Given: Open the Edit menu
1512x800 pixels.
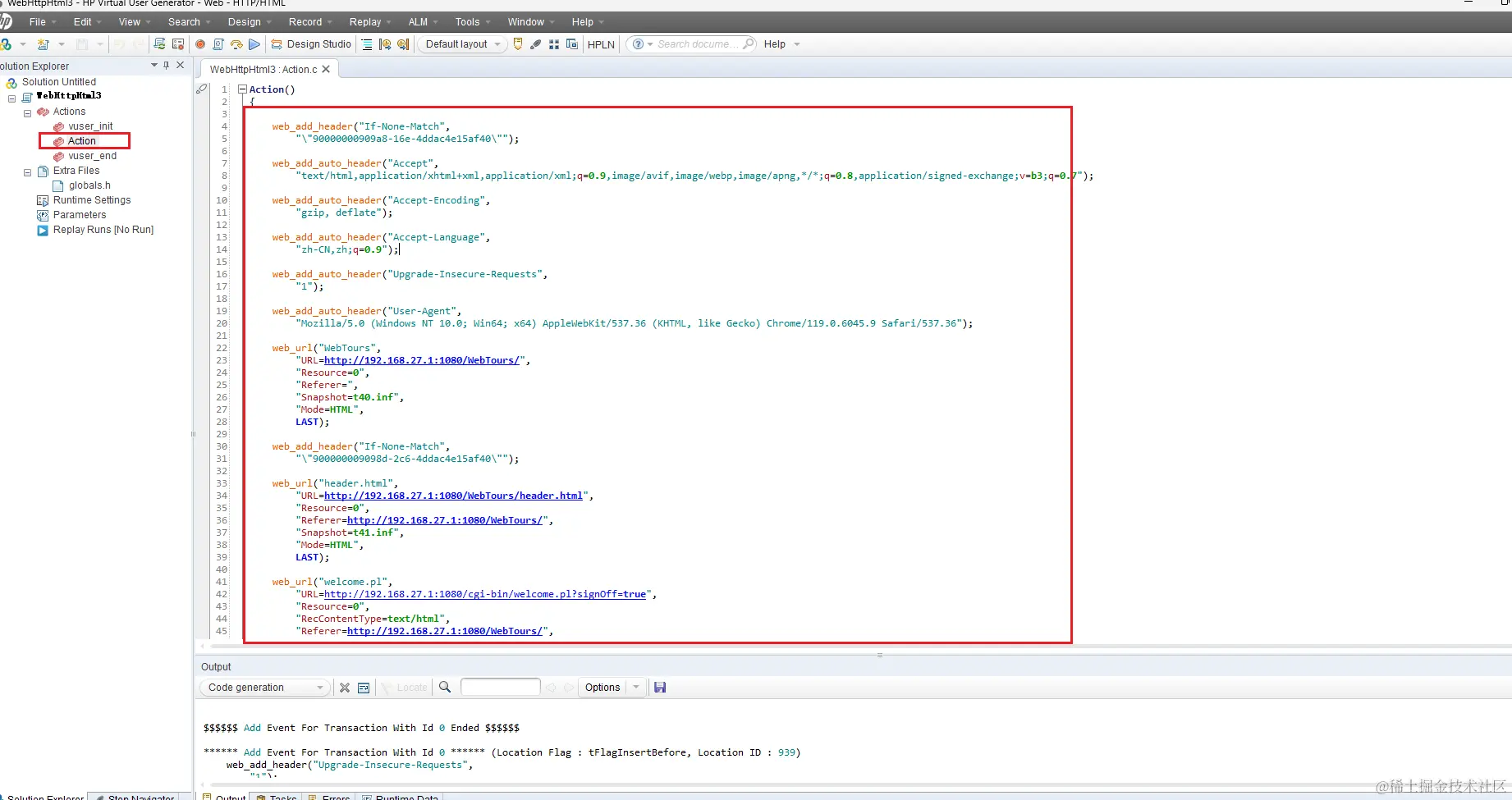Looking at the screenshot, I should [83, 22].
